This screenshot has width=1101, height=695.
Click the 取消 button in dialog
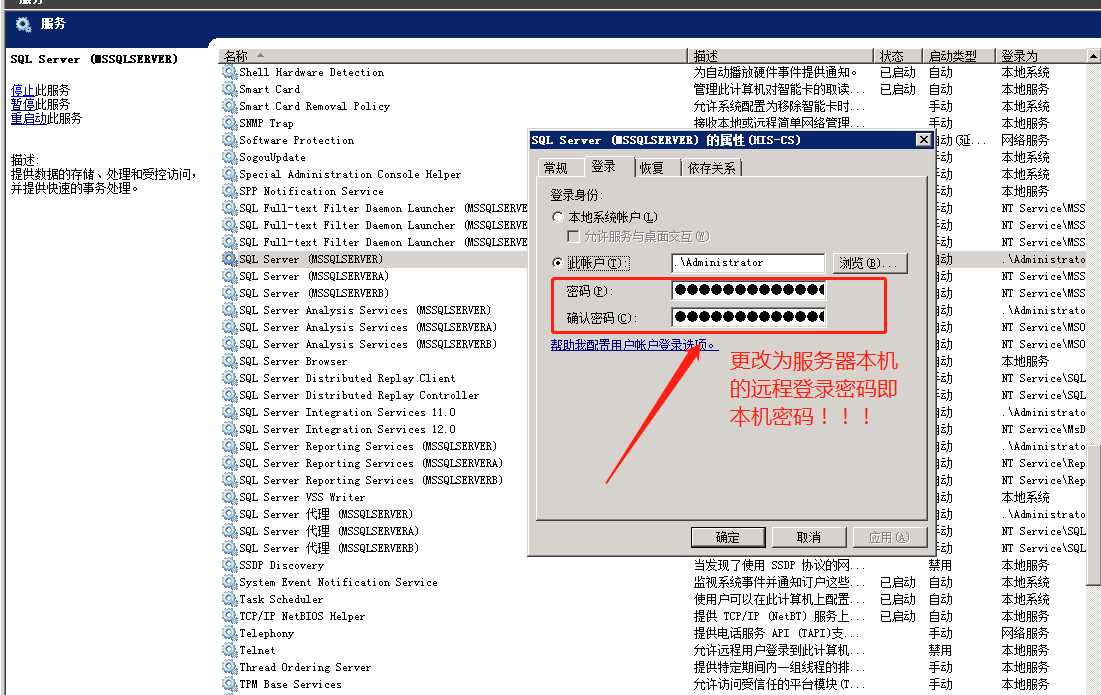click(x=809, y=537)
